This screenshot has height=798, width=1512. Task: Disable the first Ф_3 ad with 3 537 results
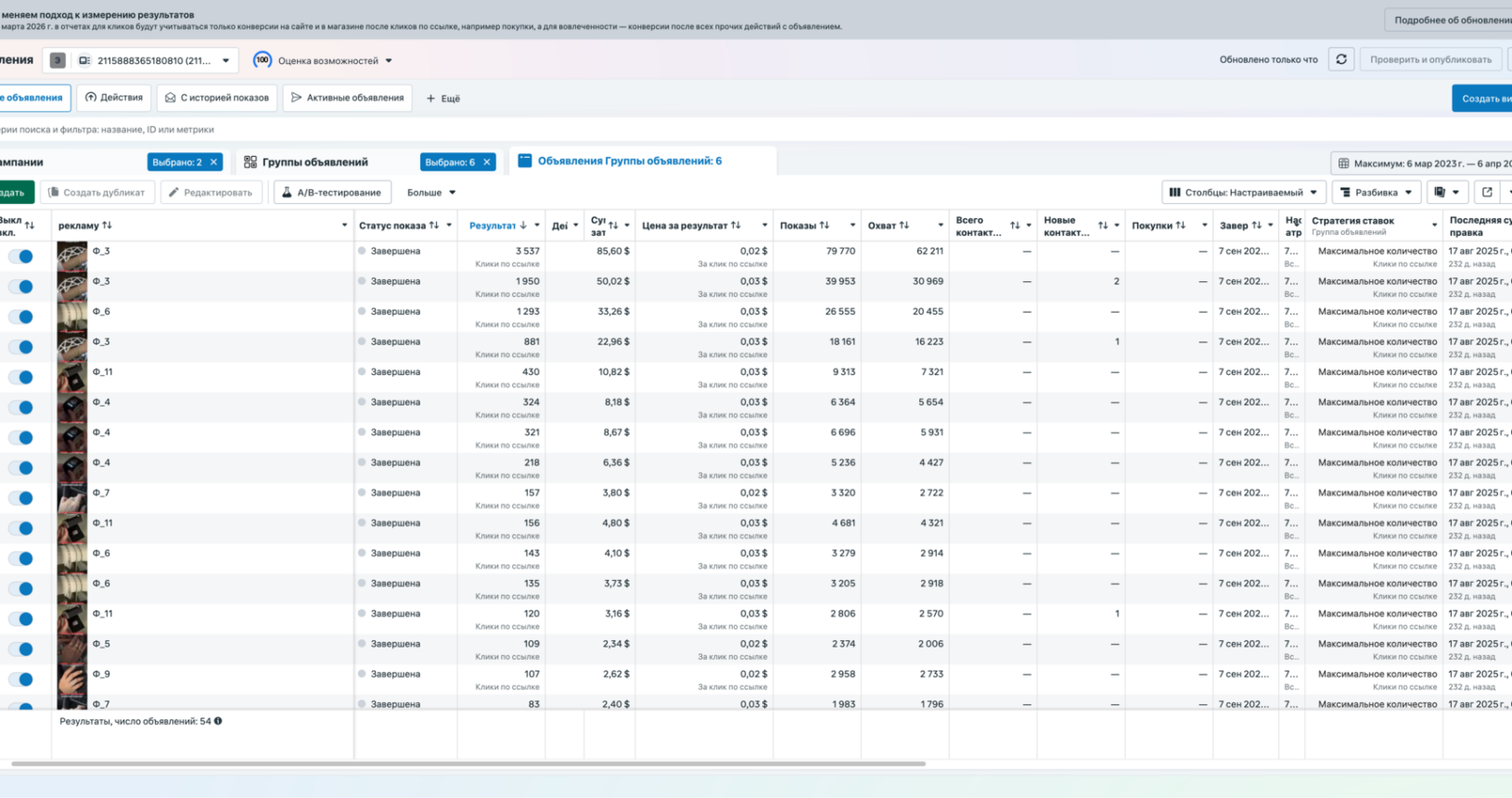21,256
